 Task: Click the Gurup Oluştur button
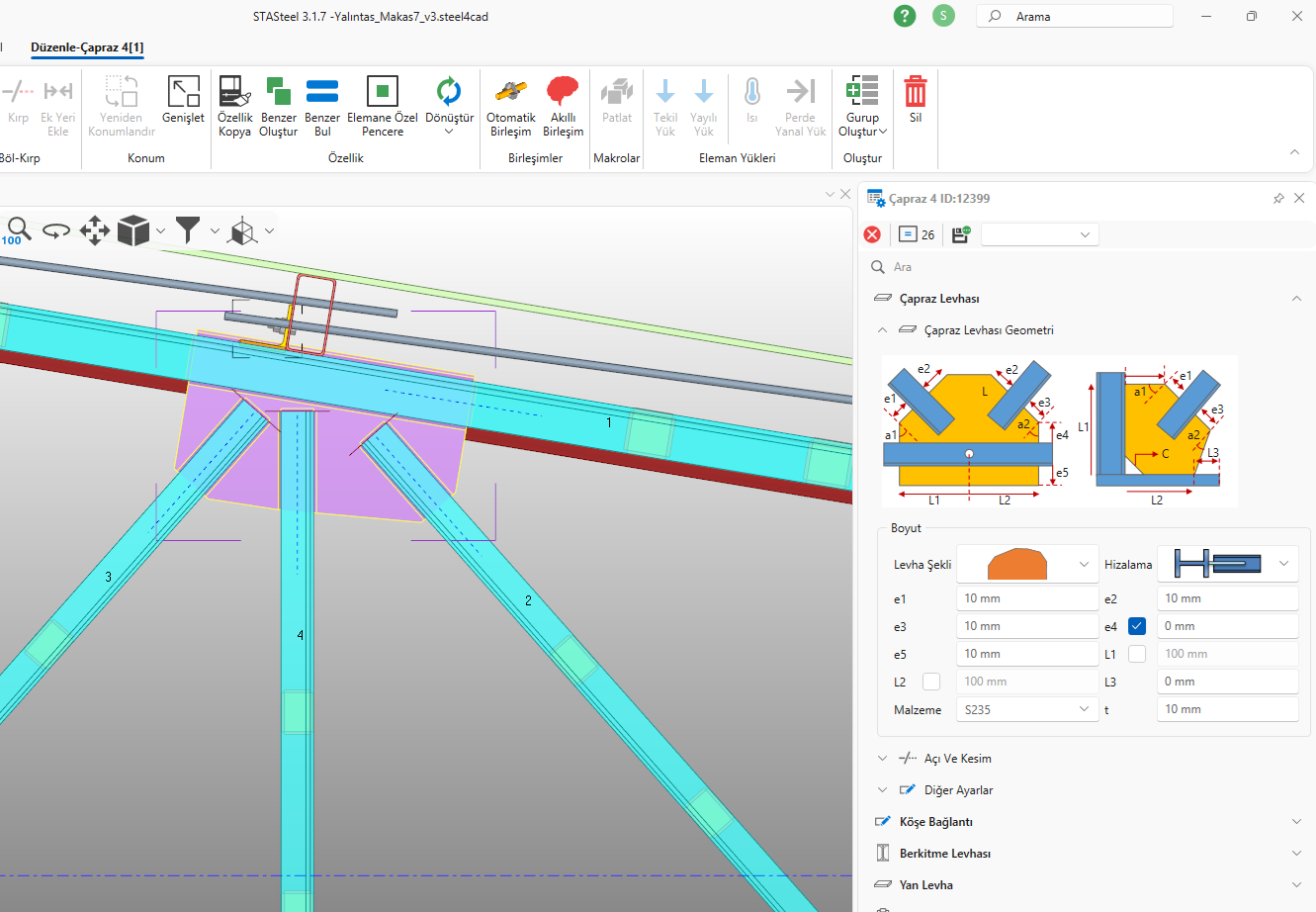(x=862, y=107)
